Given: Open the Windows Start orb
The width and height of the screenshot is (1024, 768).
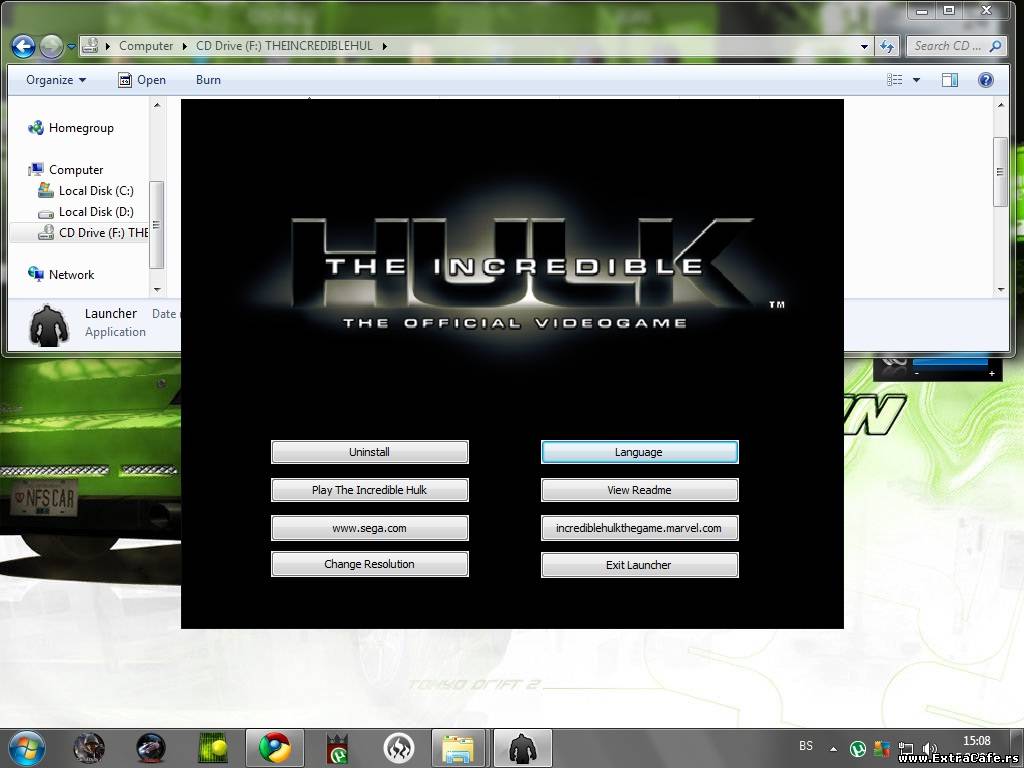Looking at the screenshot, I should 27,748.
